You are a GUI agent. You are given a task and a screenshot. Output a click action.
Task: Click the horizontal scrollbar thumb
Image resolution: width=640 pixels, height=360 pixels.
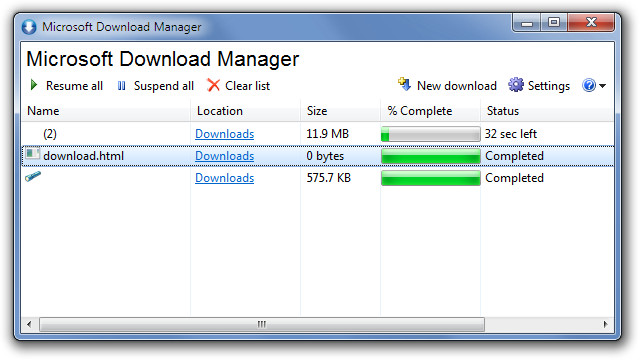tap(262, 324)
